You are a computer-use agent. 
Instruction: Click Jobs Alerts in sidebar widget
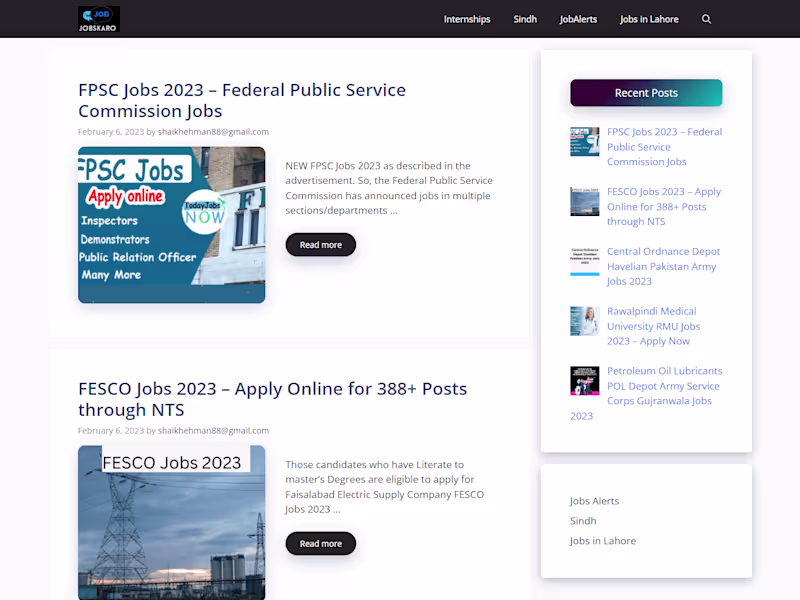click(594, 501)
